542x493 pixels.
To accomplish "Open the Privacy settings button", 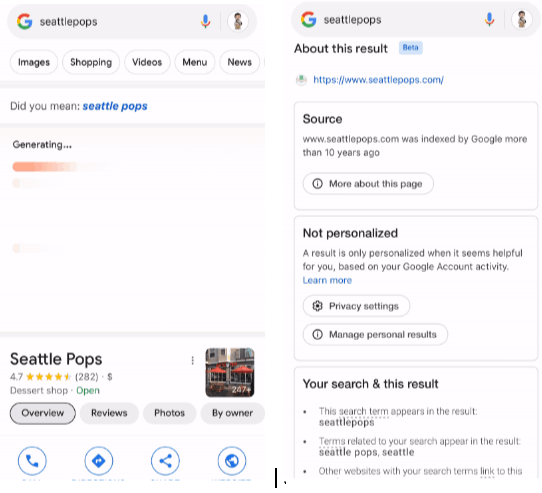I will [x=356, y=306].
